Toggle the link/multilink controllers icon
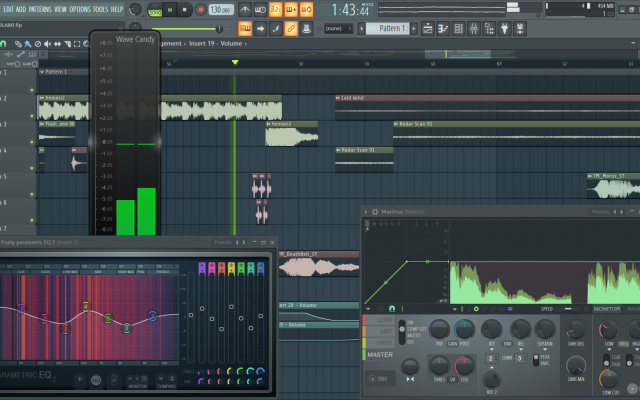This screenshot has width=640, height=400. tap(291, 29)
